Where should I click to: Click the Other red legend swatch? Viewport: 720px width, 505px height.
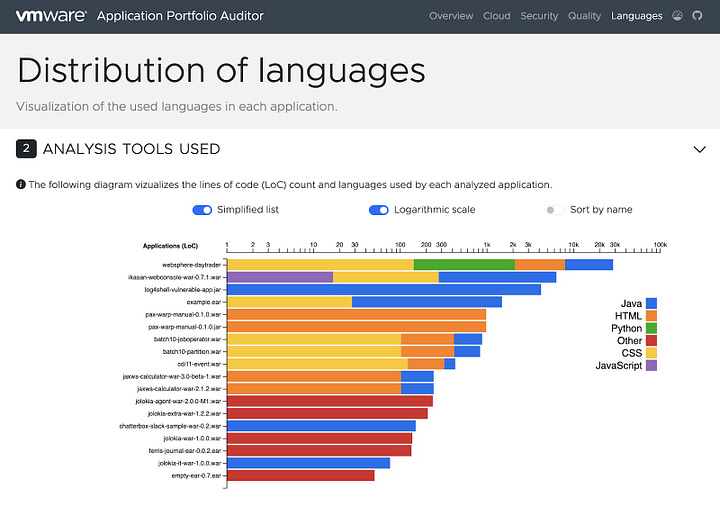point(651,341)
